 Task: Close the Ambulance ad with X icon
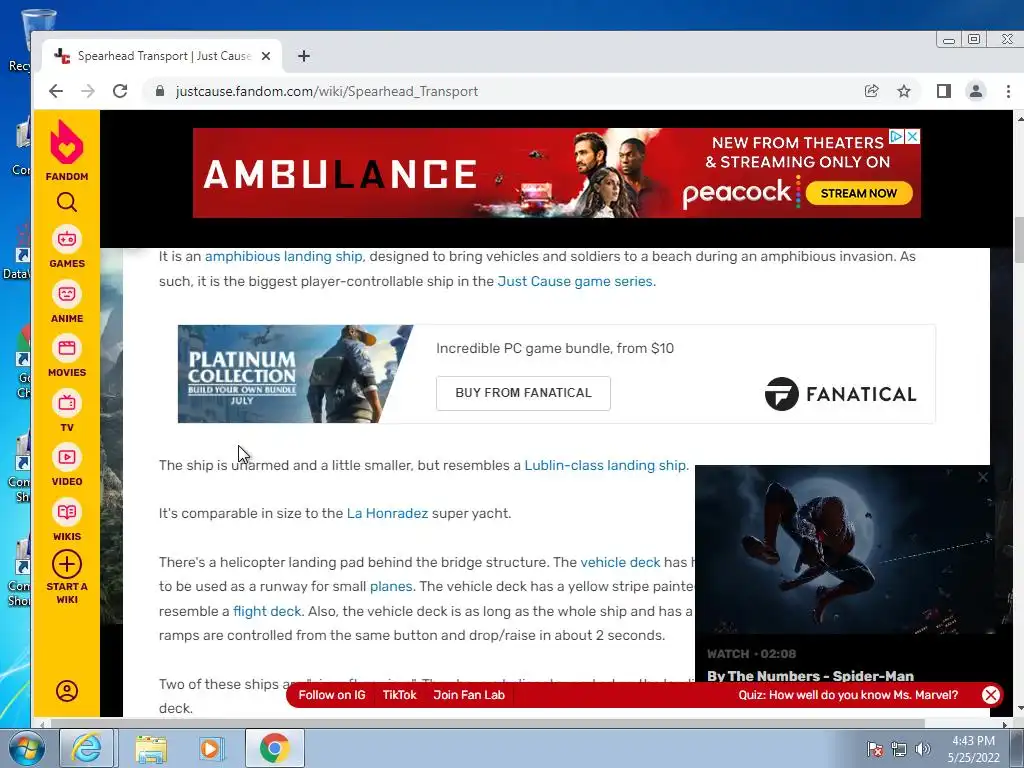coord(913,136)
